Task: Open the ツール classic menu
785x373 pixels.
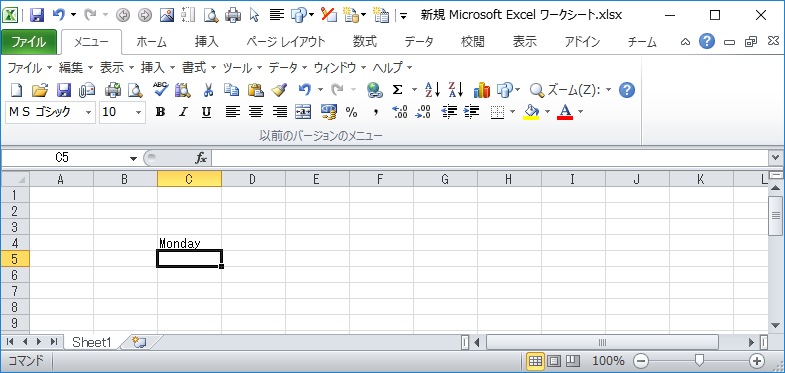Action: click(x=243, y=68)
